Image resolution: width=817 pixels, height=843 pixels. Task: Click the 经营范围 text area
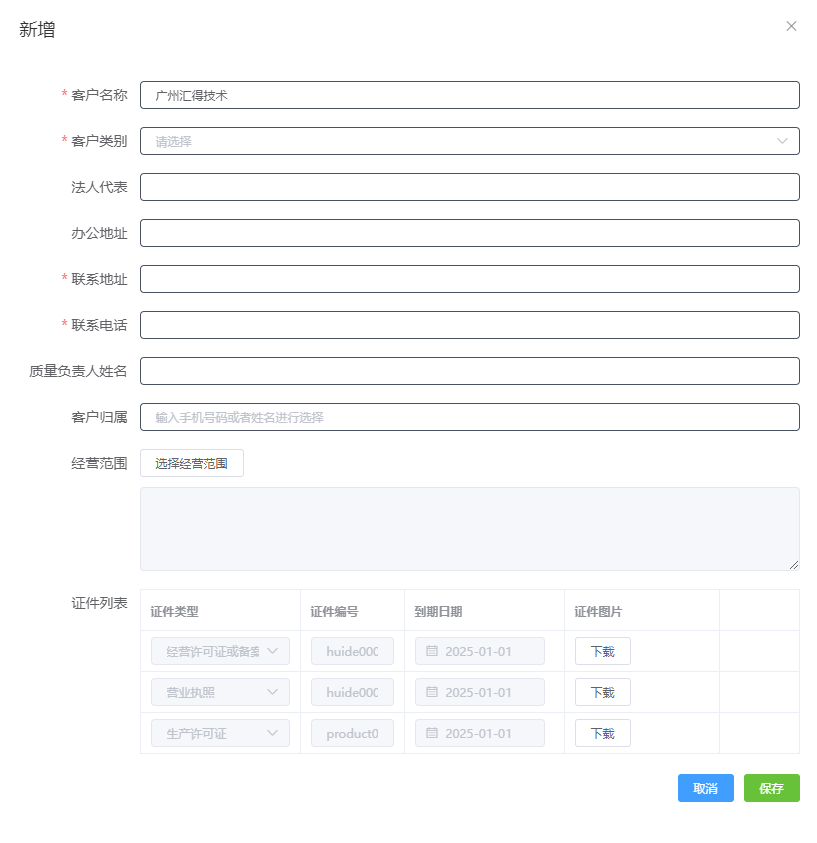[470, 529]
